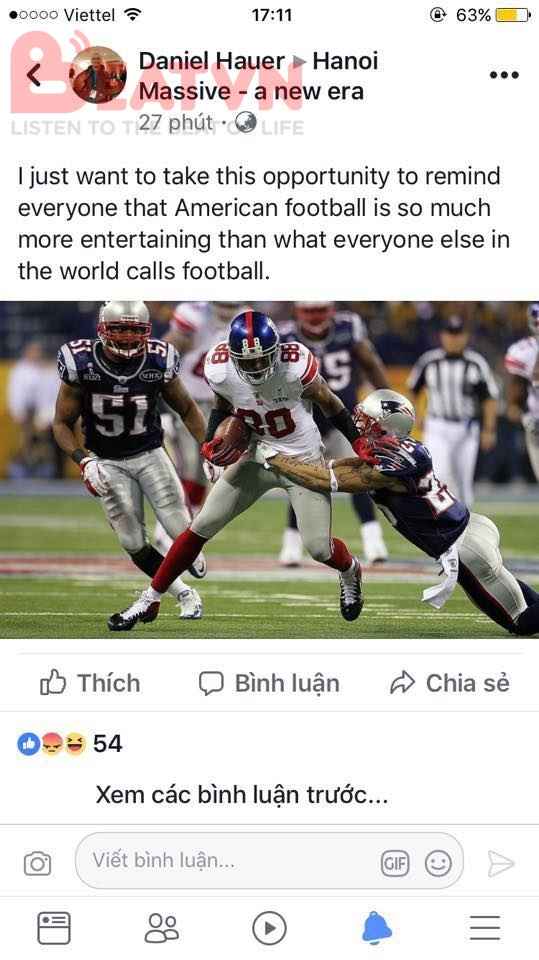Open the three-dot post options menu
Screen dimensions: 539x960
(504, 75)
